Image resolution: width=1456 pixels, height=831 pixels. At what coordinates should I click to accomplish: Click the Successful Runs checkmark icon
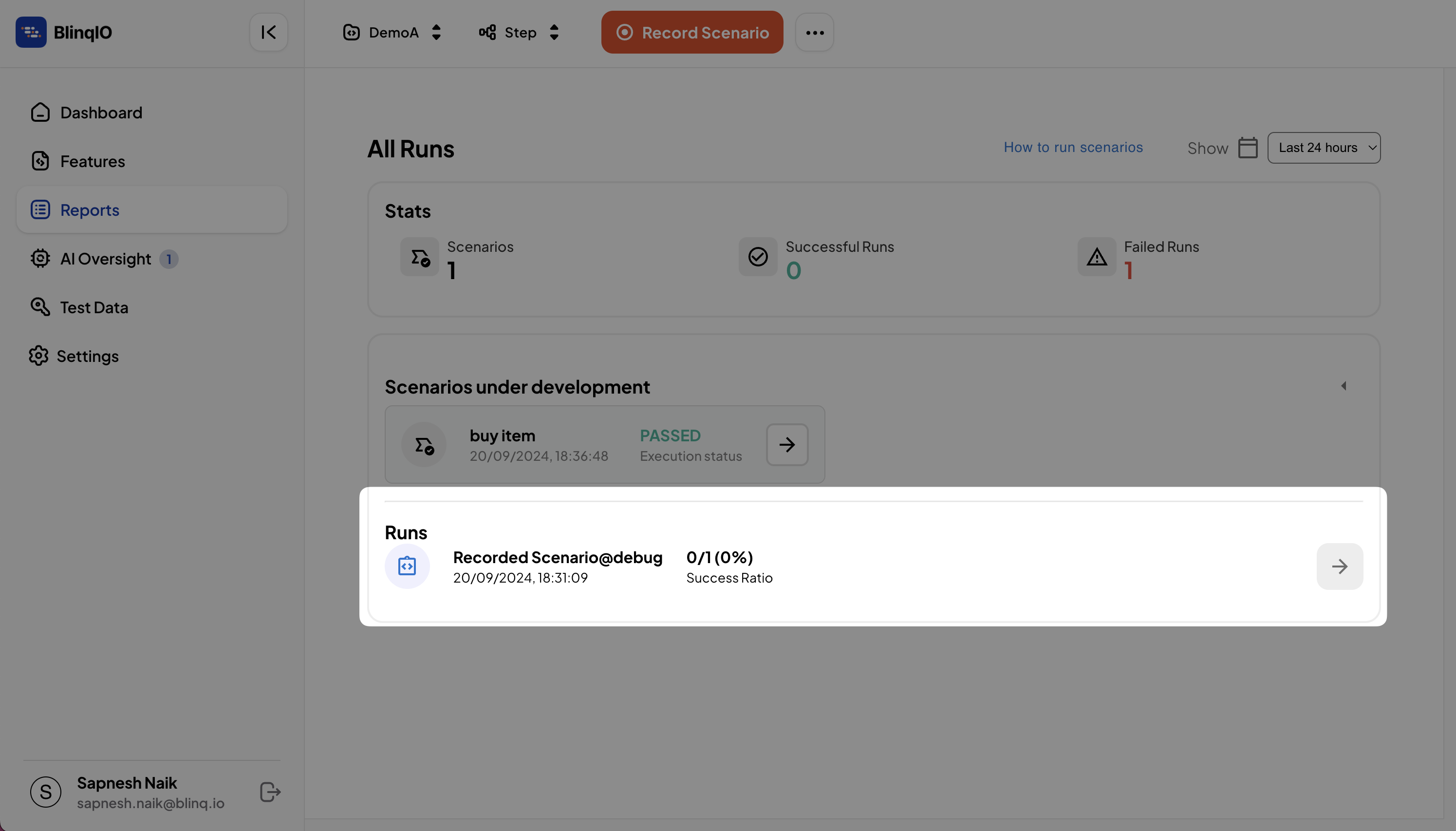coord(757,256)
